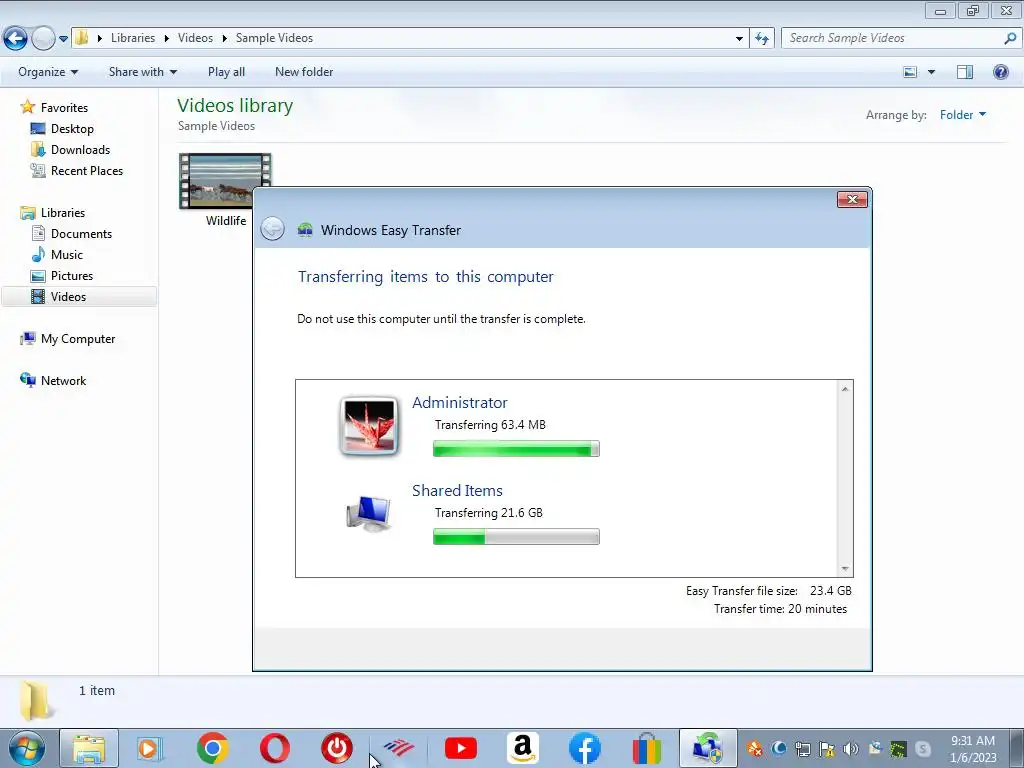Screen dimensions: 1024x768
Task: Click the change view icon
Action: (910, 72)
